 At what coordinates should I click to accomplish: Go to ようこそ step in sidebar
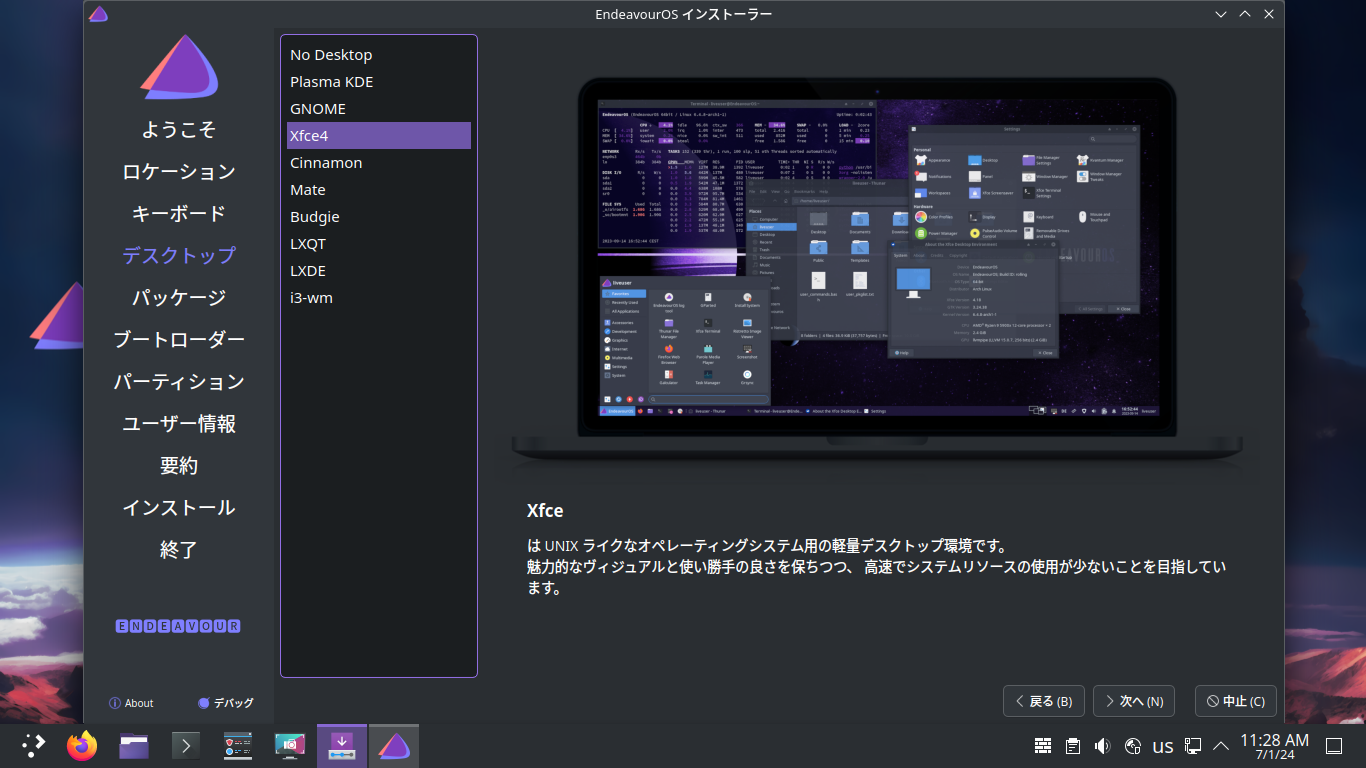click(179, 130)
